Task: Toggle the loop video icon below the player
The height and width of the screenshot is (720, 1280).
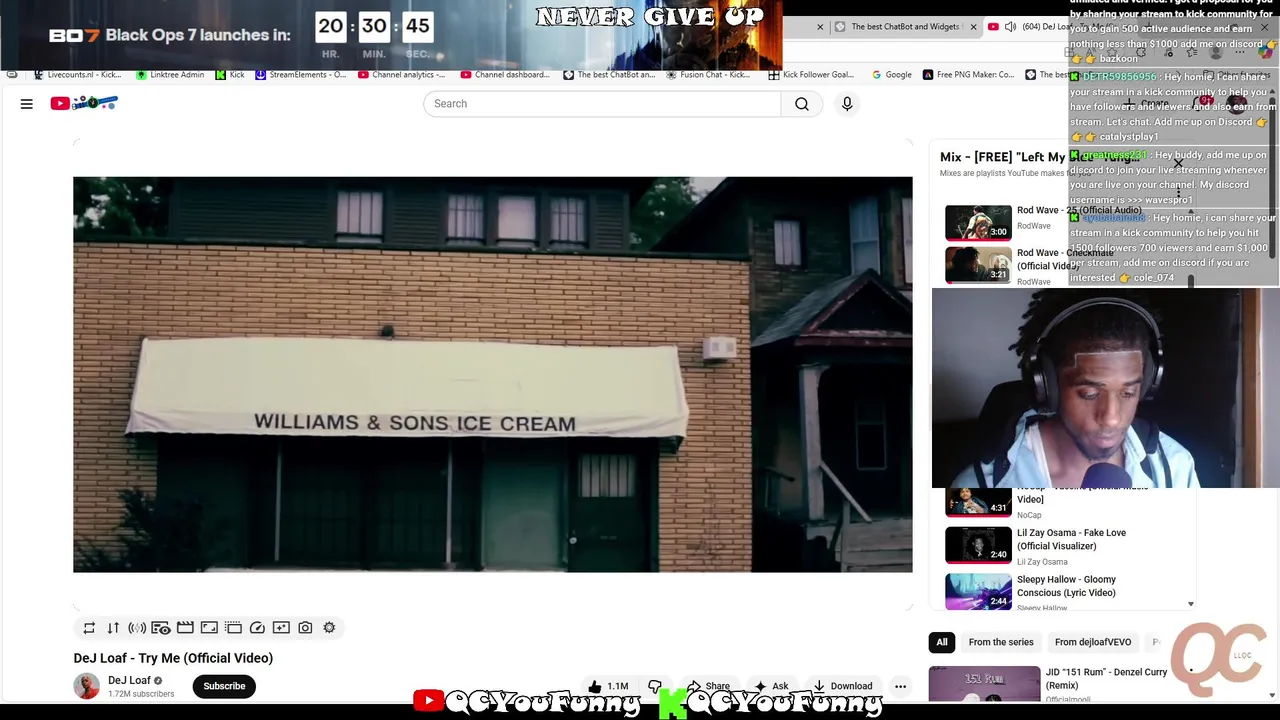Action: 89,628
